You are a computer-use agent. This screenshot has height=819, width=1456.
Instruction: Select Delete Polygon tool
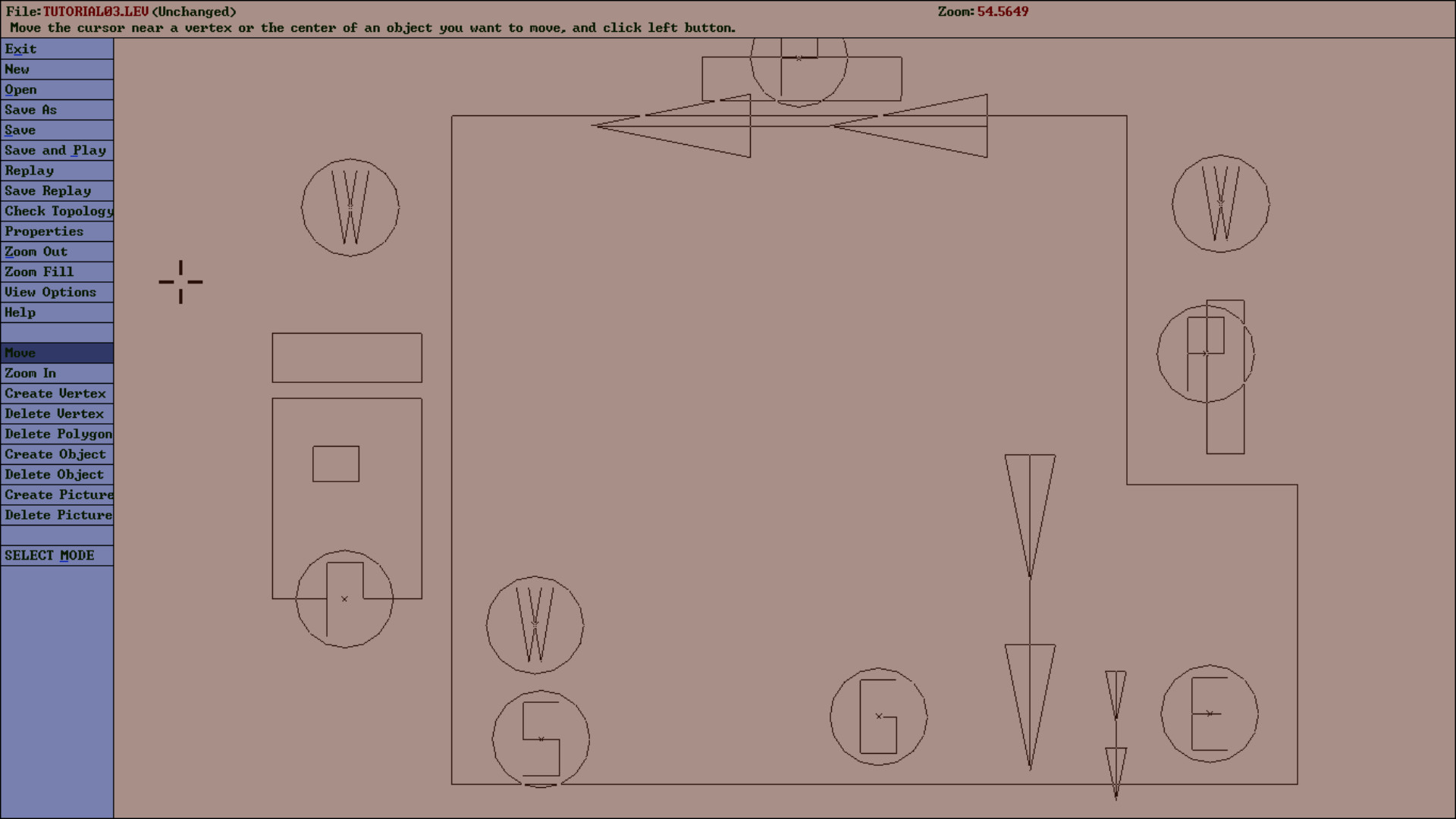tap(57, 433)
